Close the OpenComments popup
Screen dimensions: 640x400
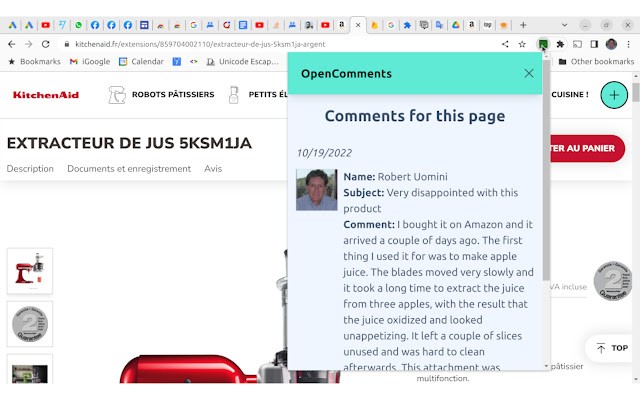click(529, 73)
